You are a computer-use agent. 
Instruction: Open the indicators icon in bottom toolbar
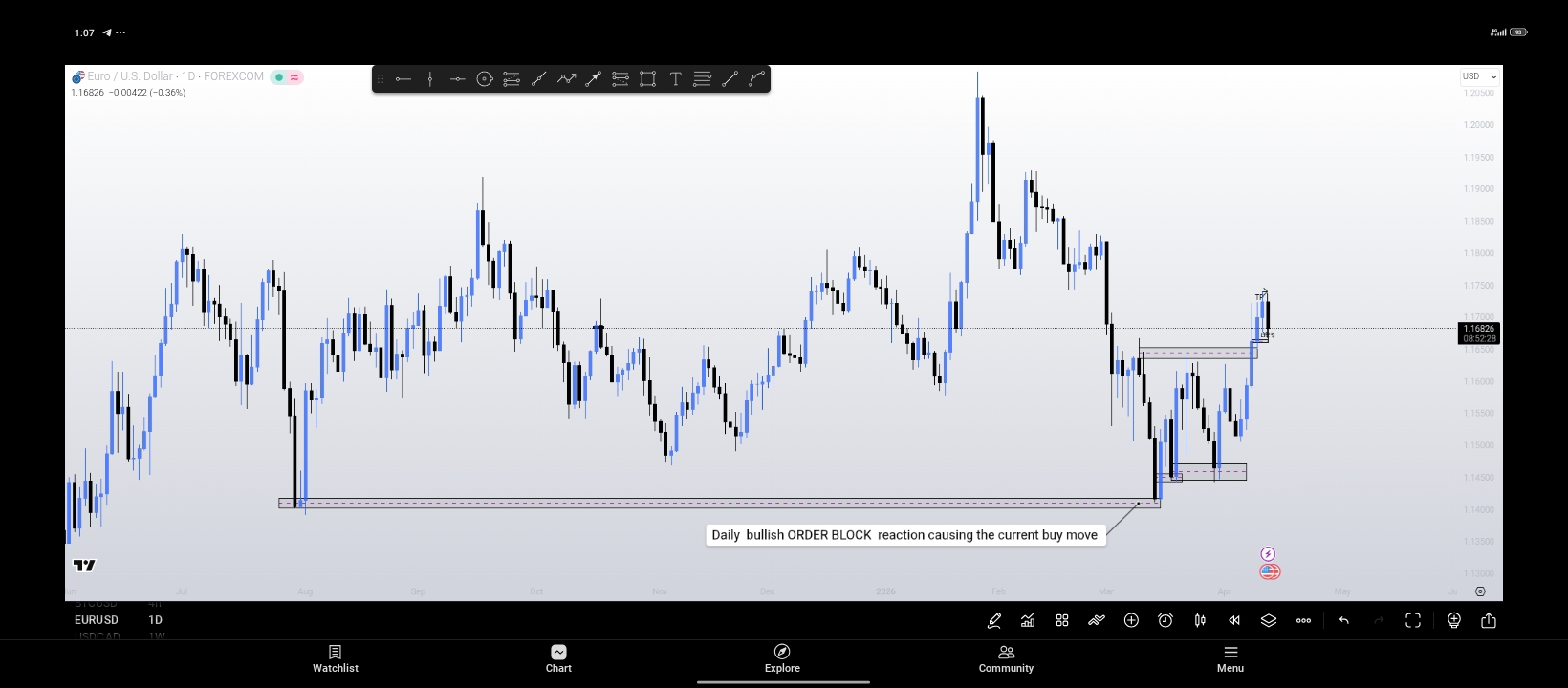[x=1028, y=621]
